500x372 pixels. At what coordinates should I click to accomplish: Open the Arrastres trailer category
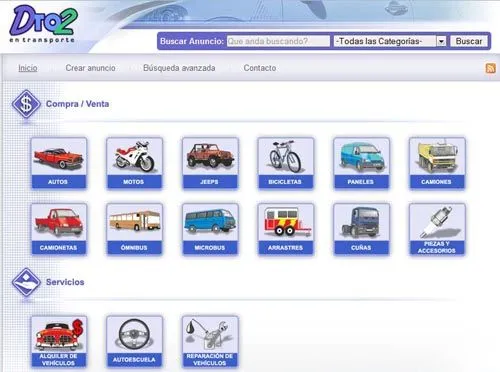pos(286,229)
